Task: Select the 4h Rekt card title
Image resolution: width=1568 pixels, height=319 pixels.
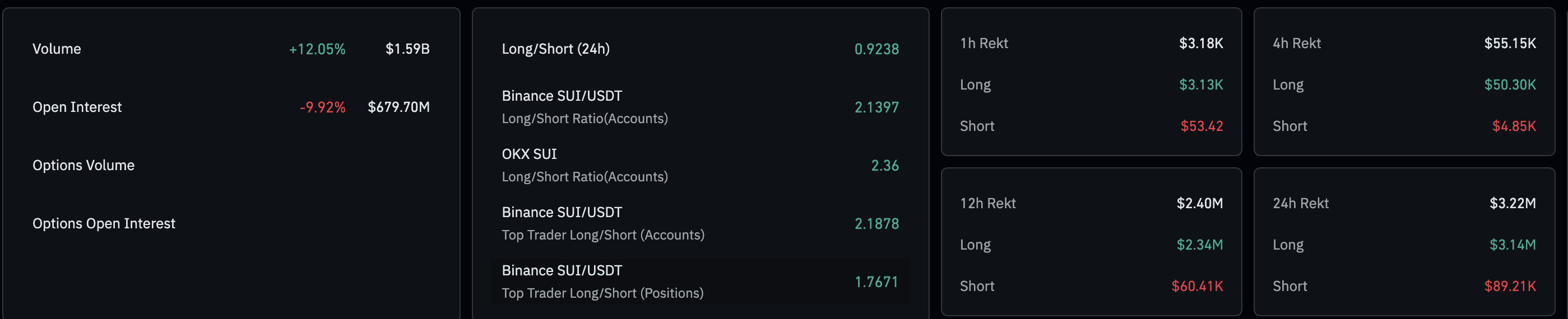Action: (x=1297, y=43)
